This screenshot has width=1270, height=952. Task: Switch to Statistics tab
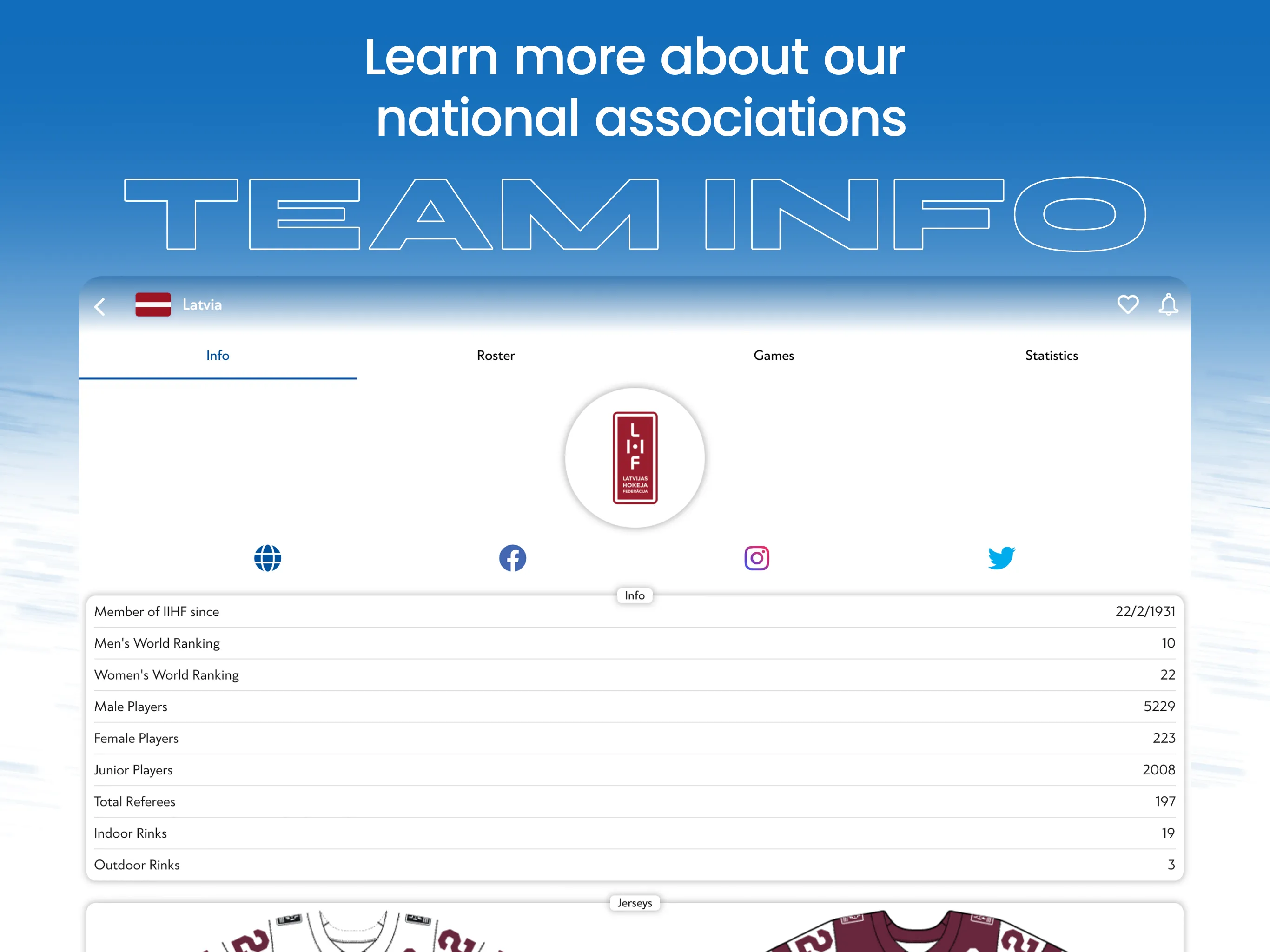(x=1051, y=355)
